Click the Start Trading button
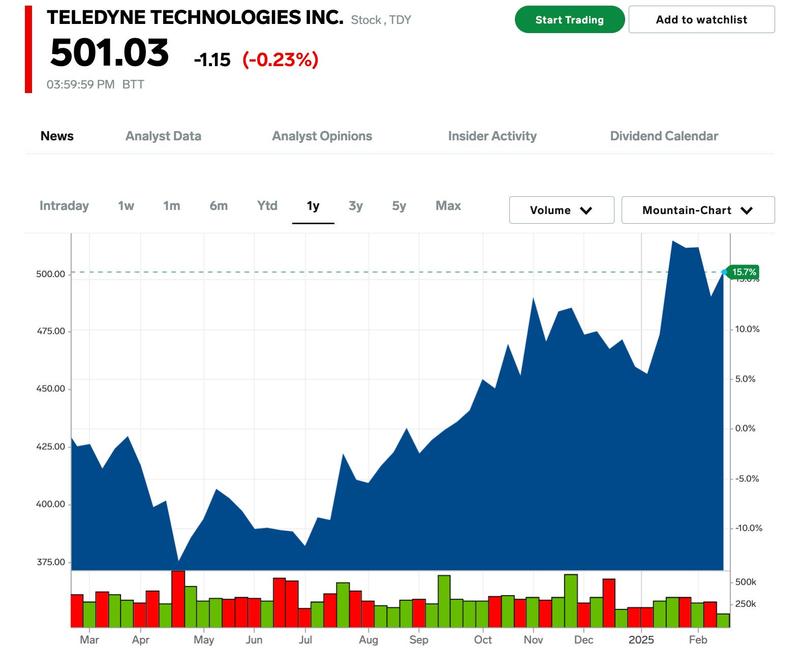The image size is (800, 671). click(569, 20)
